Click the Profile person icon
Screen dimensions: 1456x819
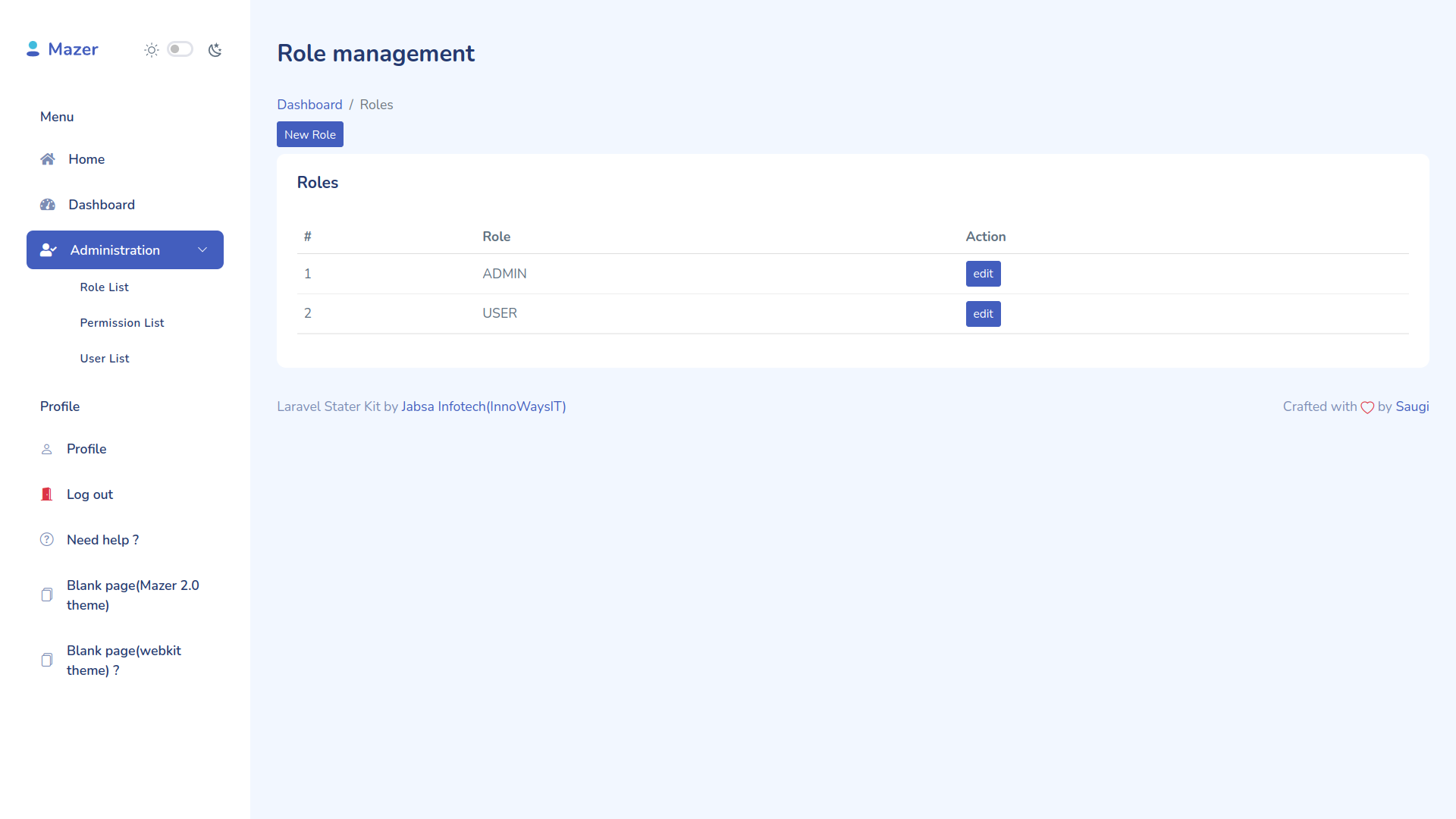(x=47, y=449)
